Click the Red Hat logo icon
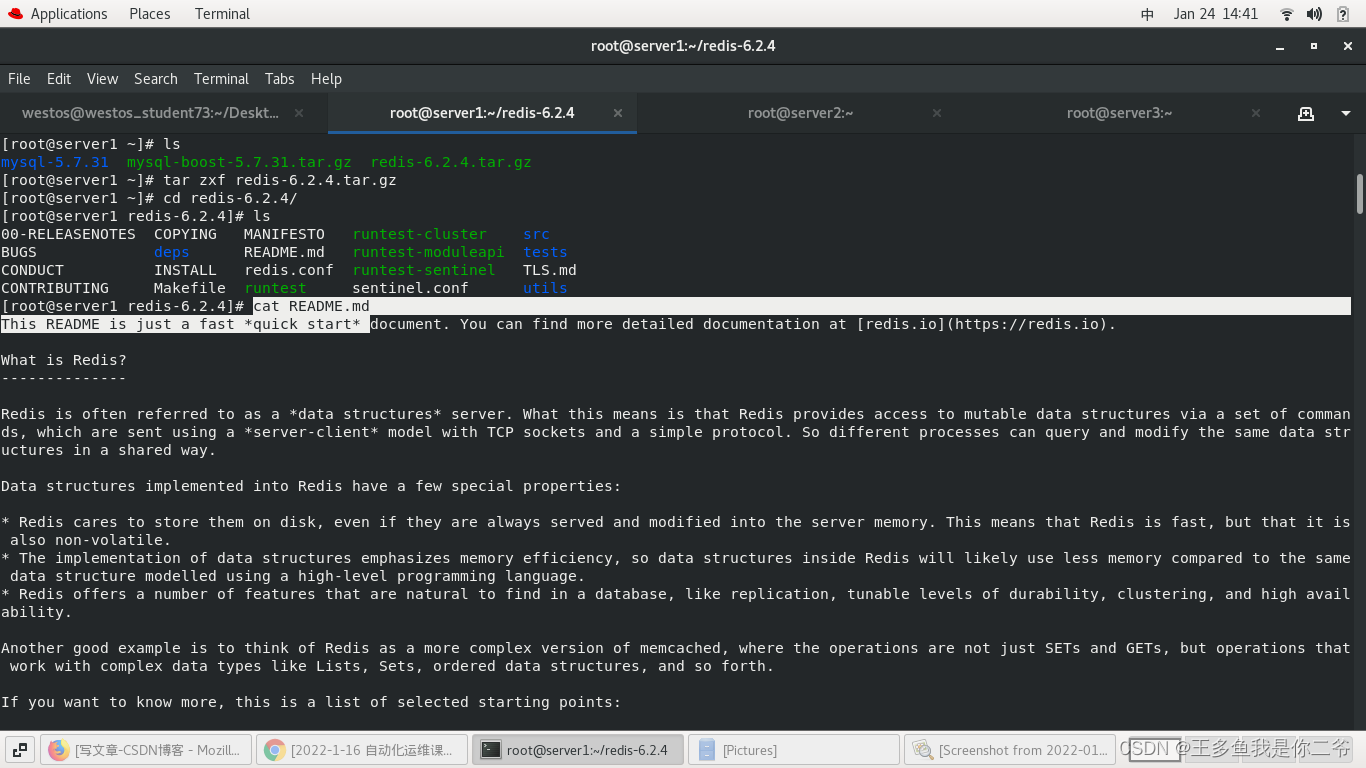Screen dimensions: 1366x768 click(15, 14)
